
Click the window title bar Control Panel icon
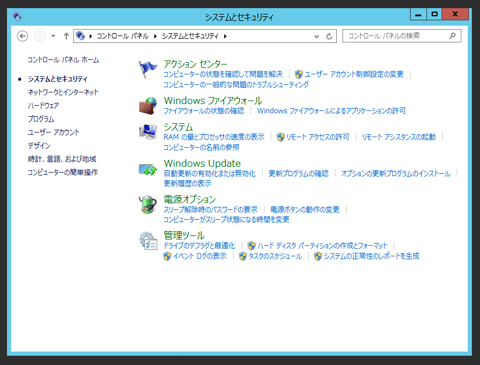pos(17,16)
